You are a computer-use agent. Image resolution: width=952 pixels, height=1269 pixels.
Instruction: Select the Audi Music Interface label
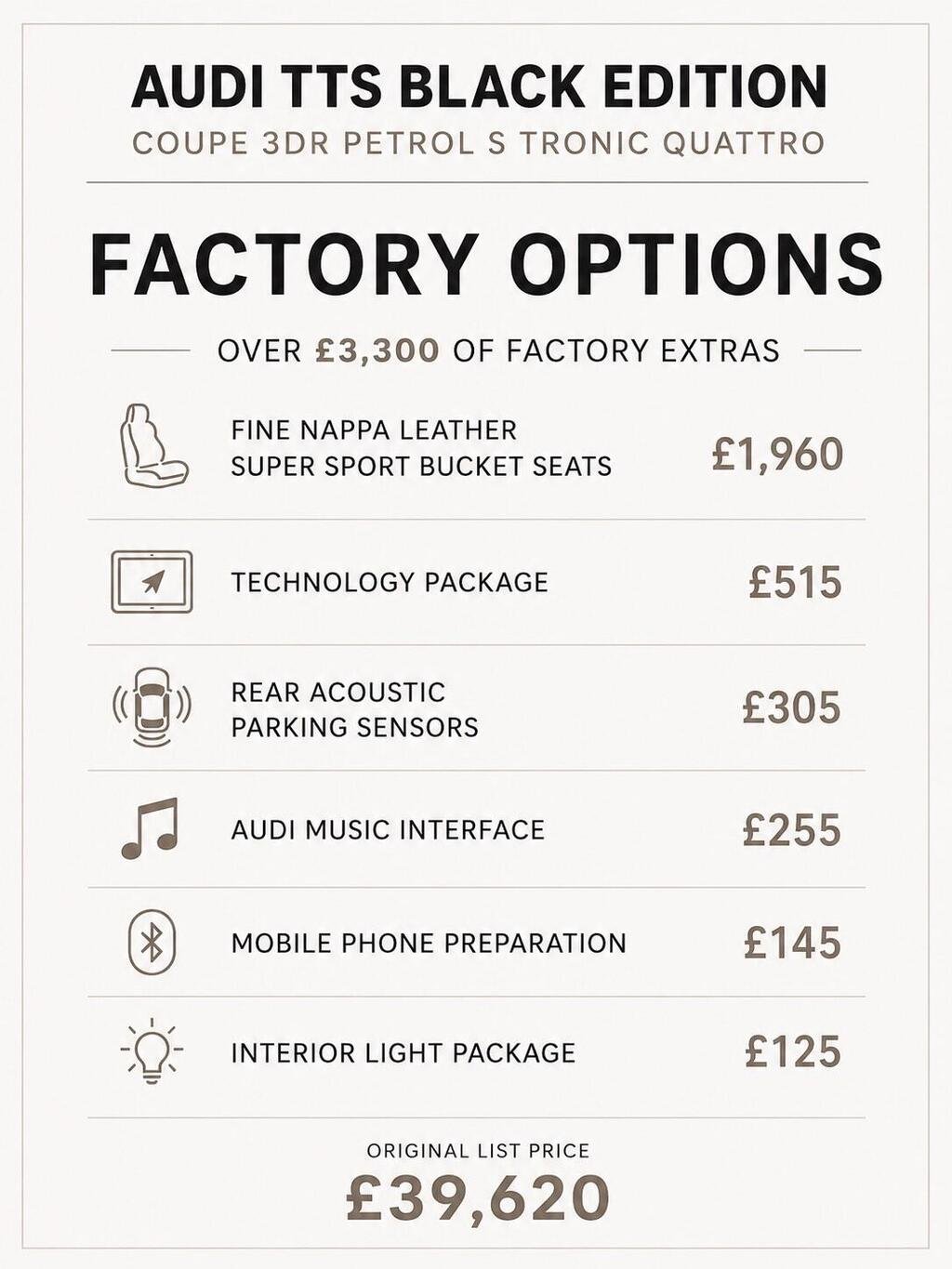coord(388,829)
